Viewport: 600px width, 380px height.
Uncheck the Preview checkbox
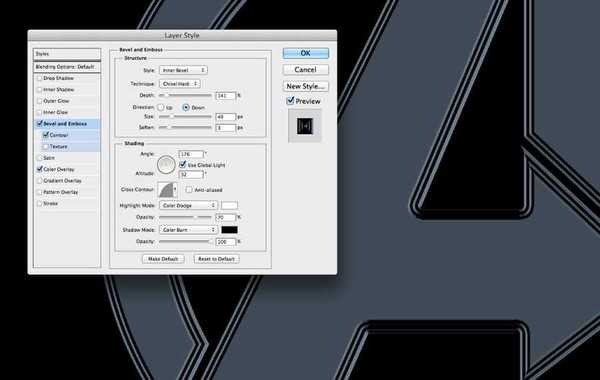pos(290,101)
